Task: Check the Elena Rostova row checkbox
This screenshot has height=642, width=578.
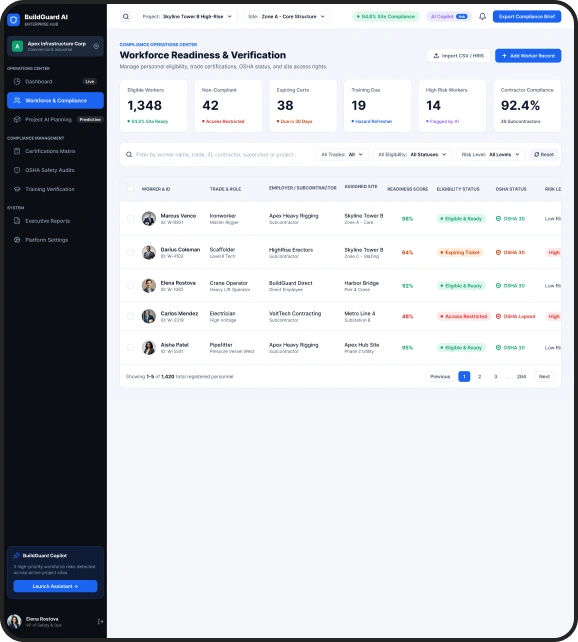Action: (x=130, y=285)
